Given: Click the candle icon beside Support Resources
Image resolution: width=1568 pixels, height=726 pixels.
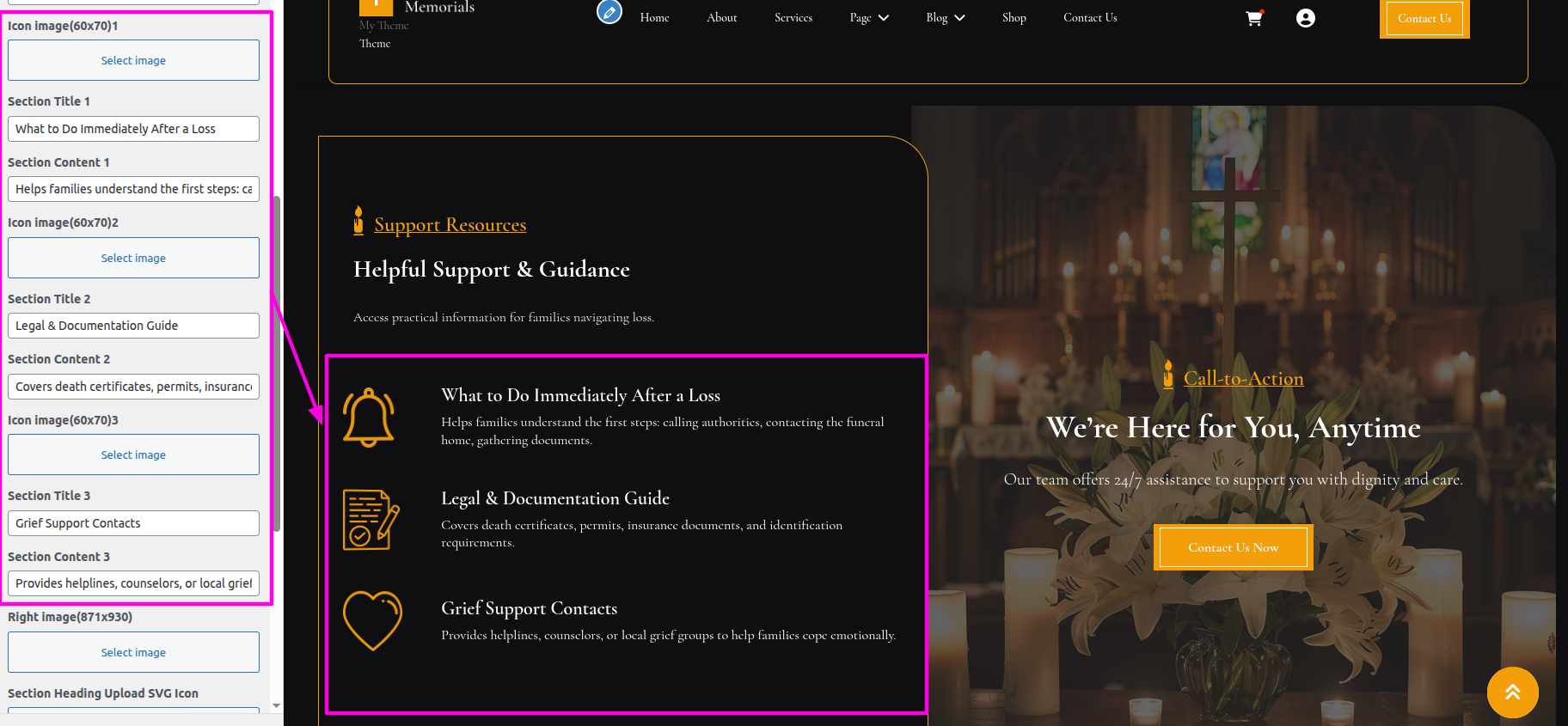Looking at the screenshot, I should pyautogui.click(x=358, y=221).
